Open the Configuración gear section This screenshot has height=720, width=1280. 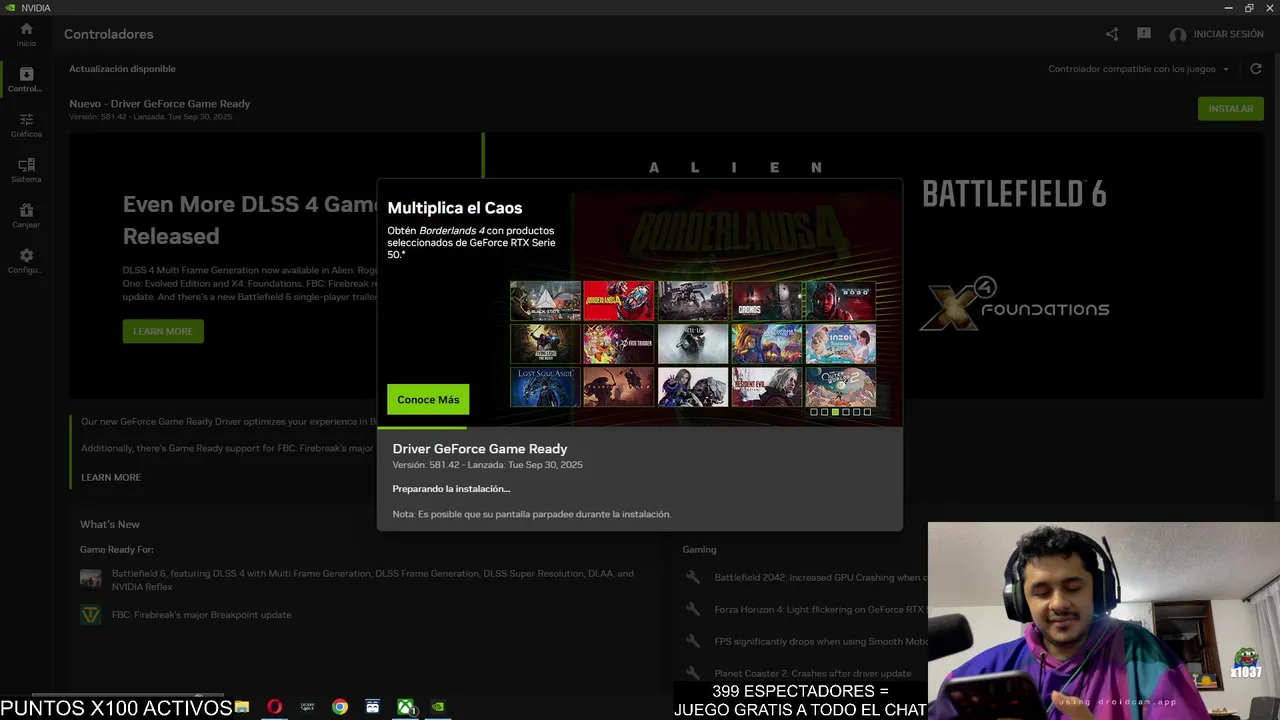pyautogui.click(x=26, y=260)
